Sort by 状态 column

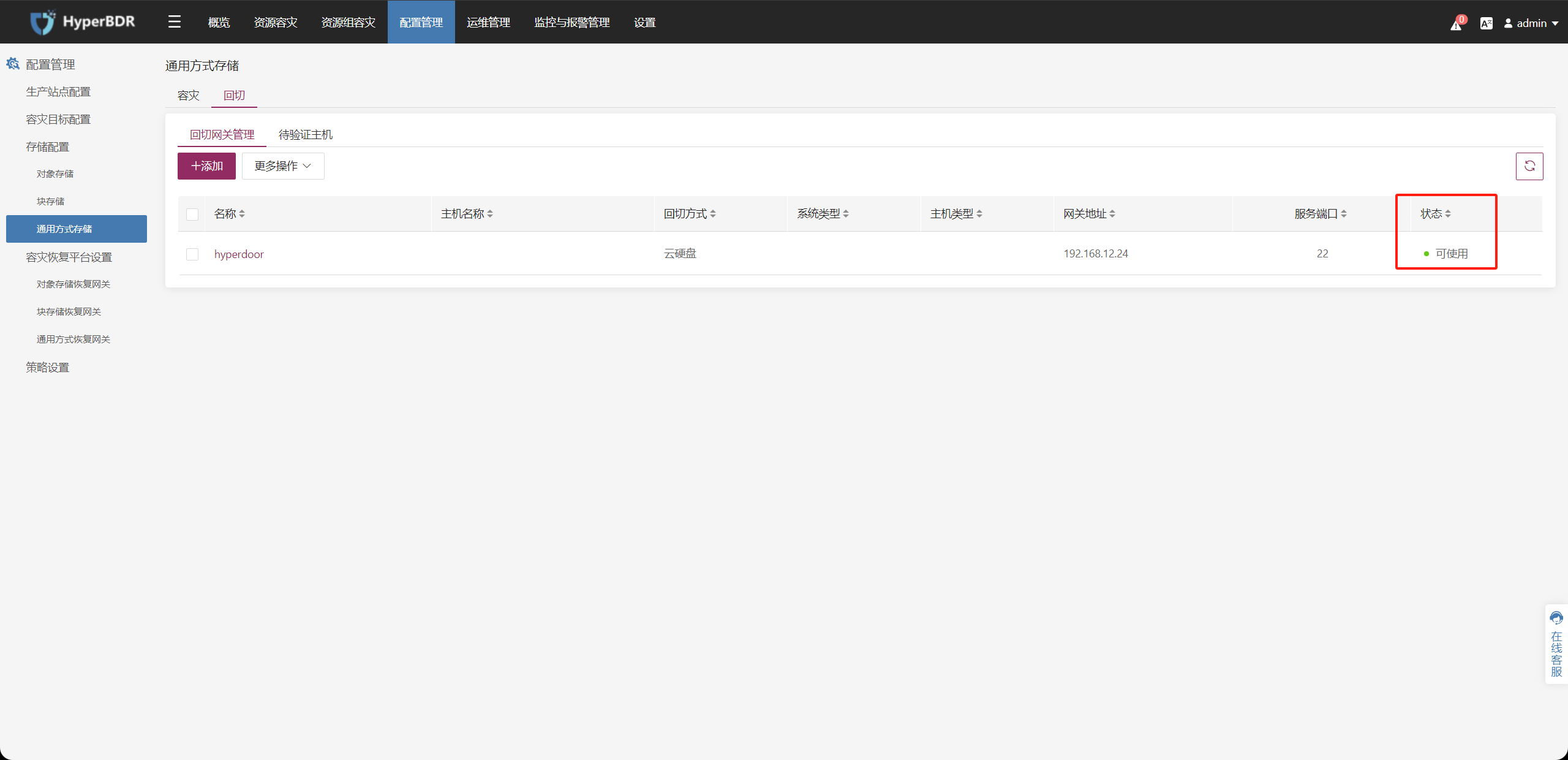(x=1448, y=214)
